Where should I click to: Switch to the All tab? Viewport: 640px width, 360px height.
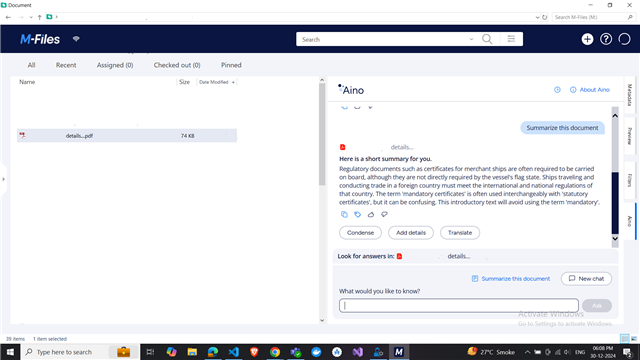click(x=31, y=65)
